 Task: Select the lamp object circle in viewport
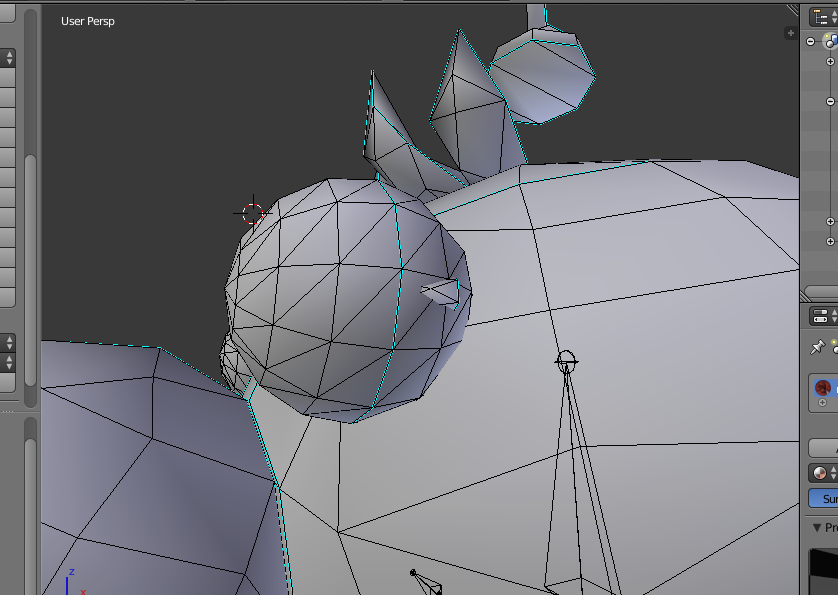(566, 361)
